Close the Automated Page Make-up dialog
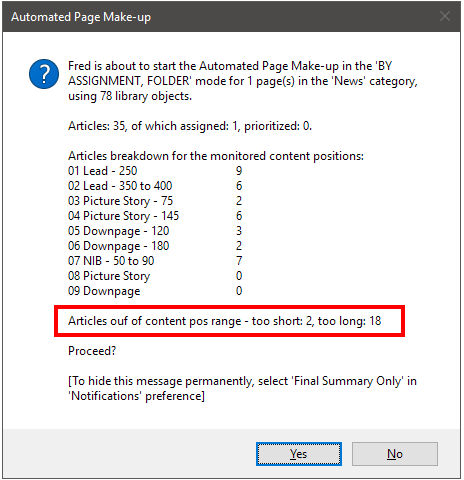The image size is (464, 480). [445, 16]
